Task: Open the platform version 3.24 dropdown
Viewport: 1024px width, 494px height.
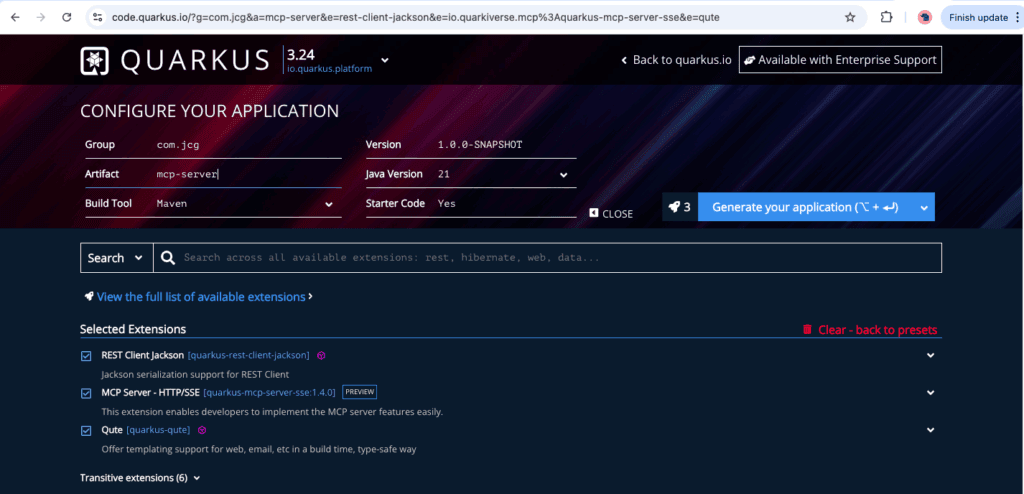Action: (x=385, y=60)
